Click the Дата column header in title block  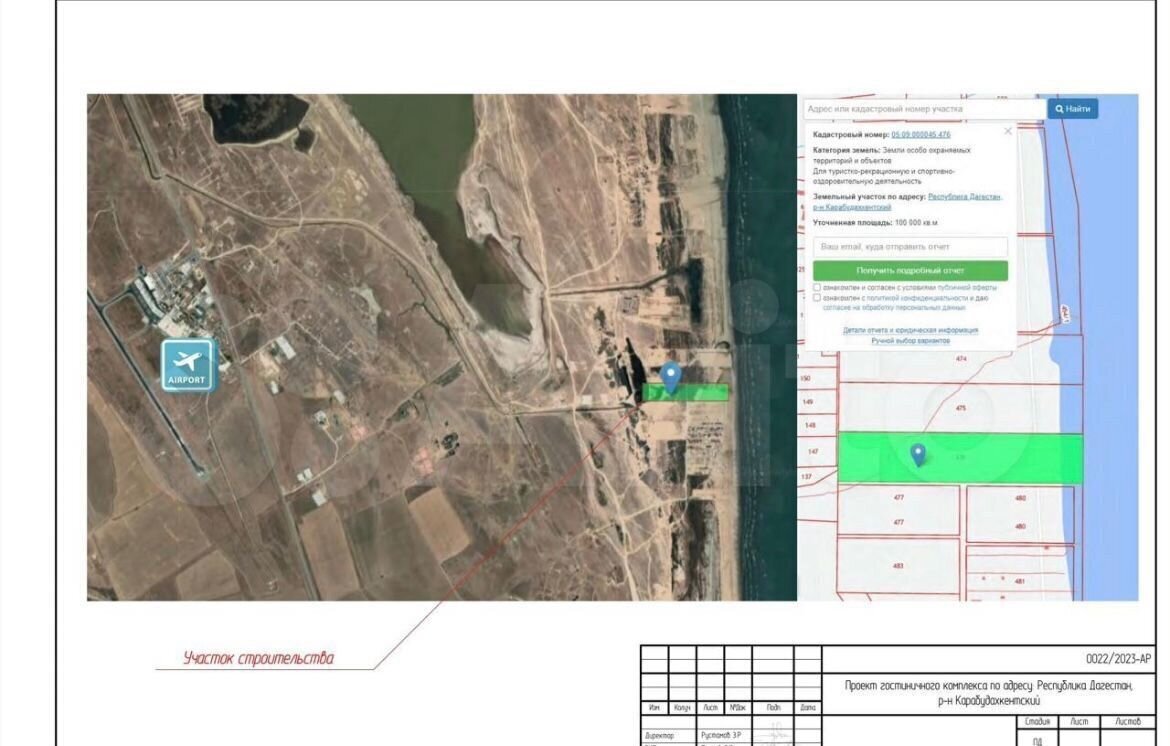tap(808, 707)
